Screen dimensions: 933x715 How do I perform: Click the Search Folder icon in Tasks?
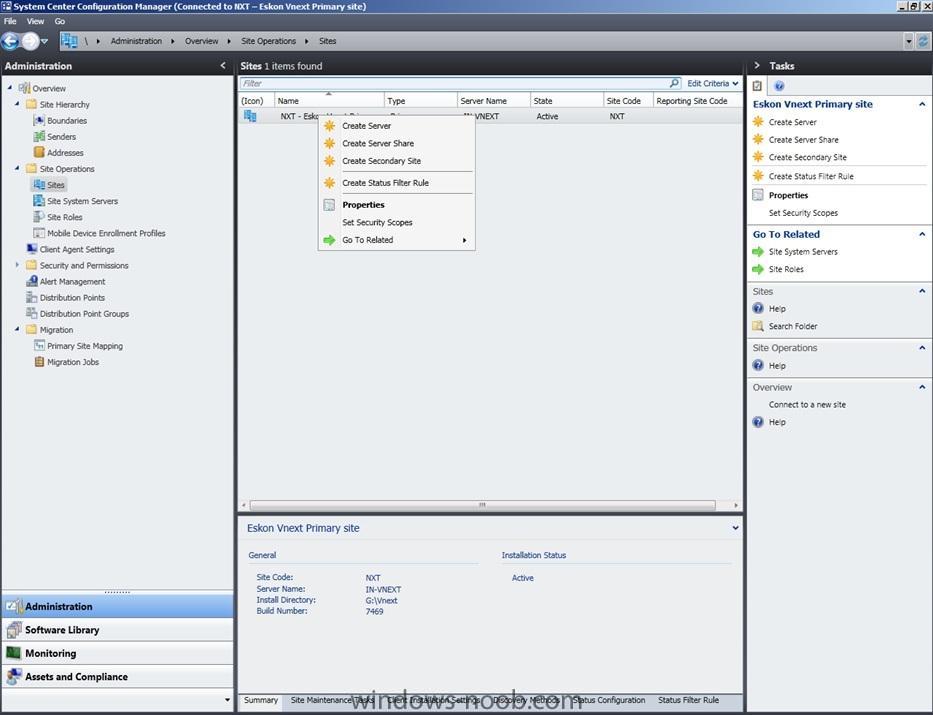point(758,326)
